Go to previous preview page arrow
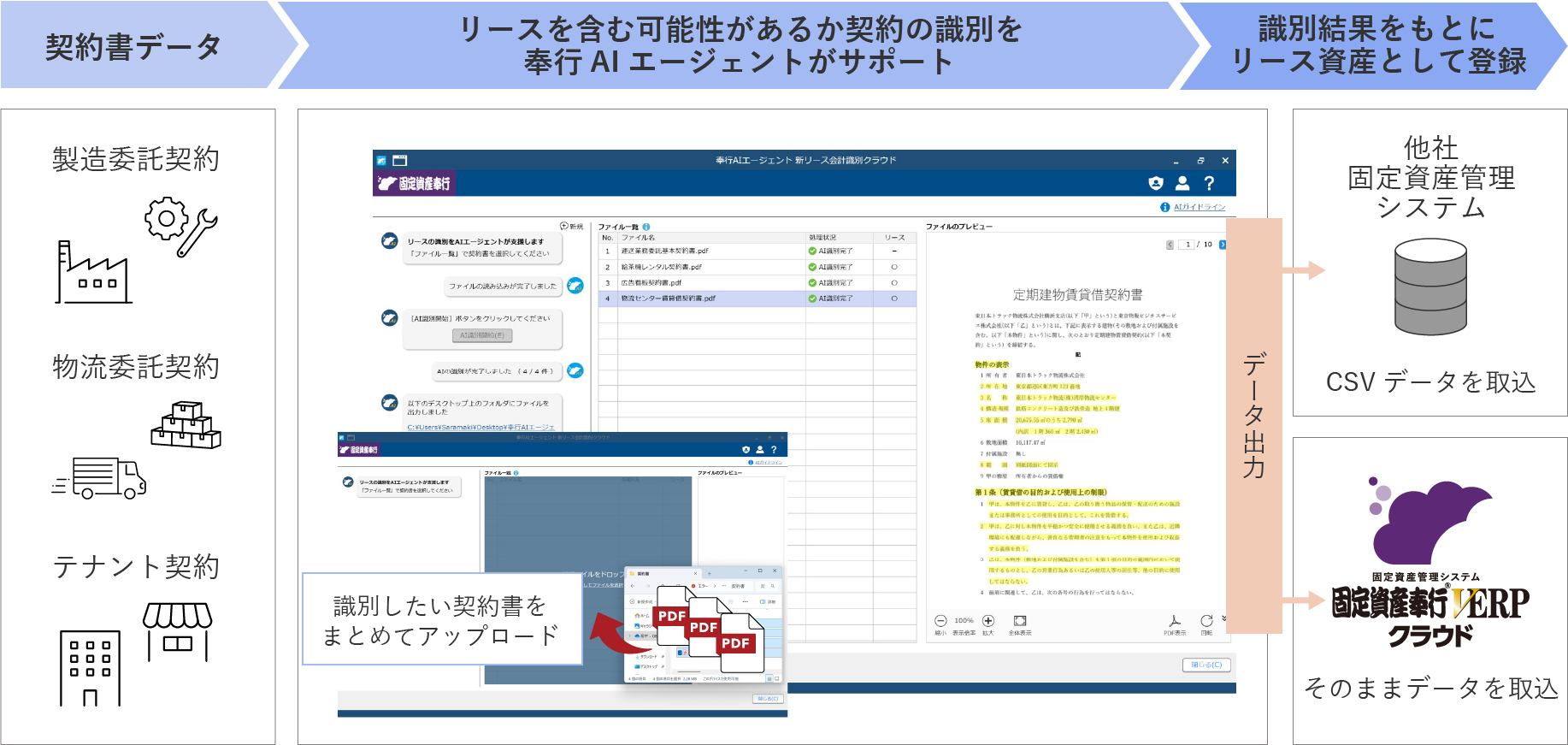The width and height of the screenshot is (1568, 745). pos(1170,245)
